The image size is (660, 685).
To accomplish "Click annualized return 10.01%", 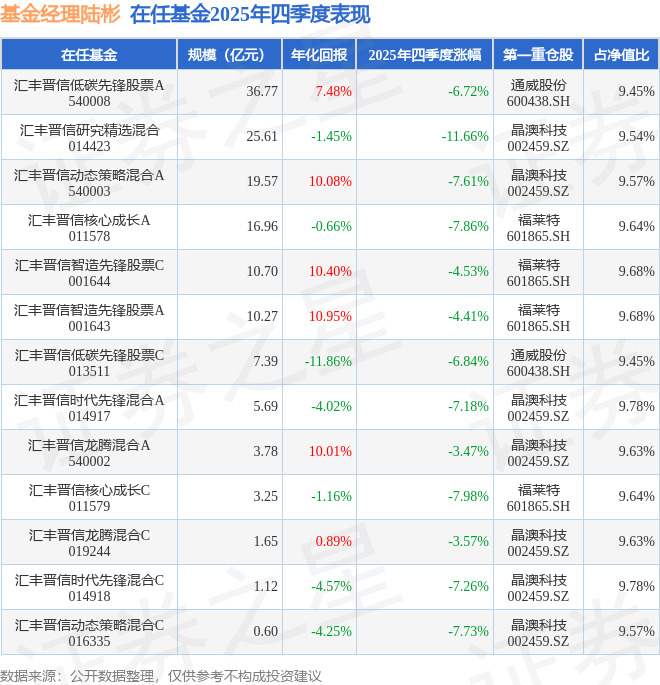I will (x=330, y=451).
